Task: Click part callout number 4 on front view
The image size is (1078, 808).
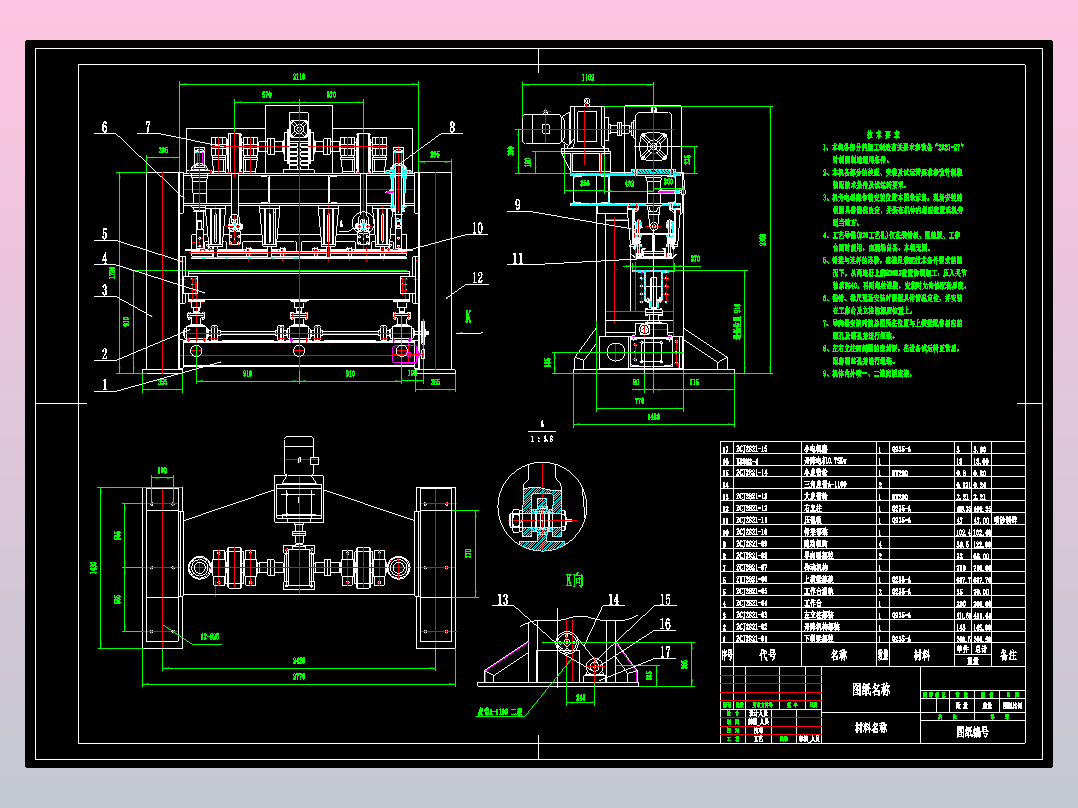Action: pos(104,259)
